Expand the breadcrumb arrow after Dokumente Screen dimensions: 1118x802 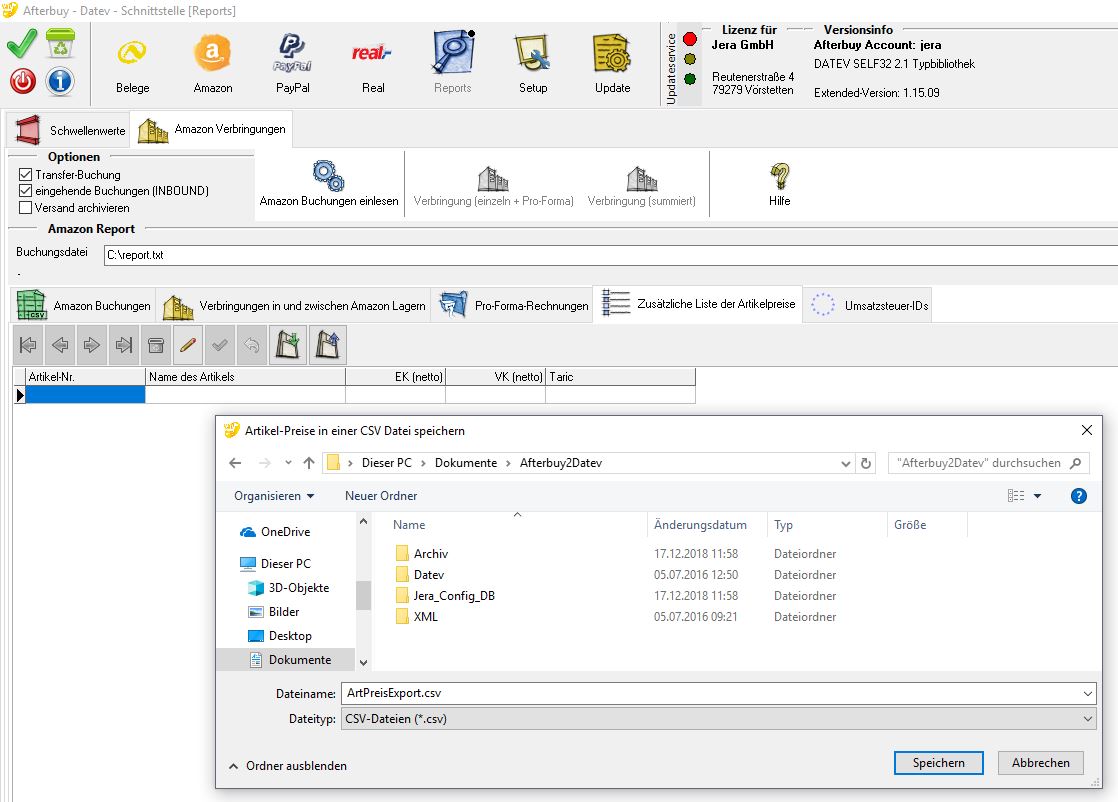tap(508, 463)
